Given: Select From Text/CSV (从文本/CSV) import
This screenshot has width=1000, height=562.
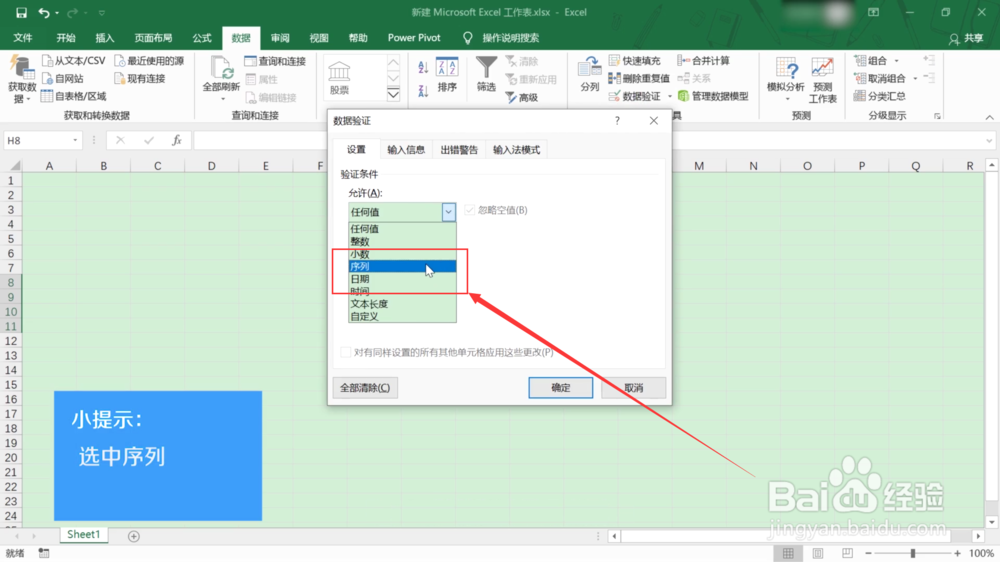Looking at the screenshot, I should 73,61.
